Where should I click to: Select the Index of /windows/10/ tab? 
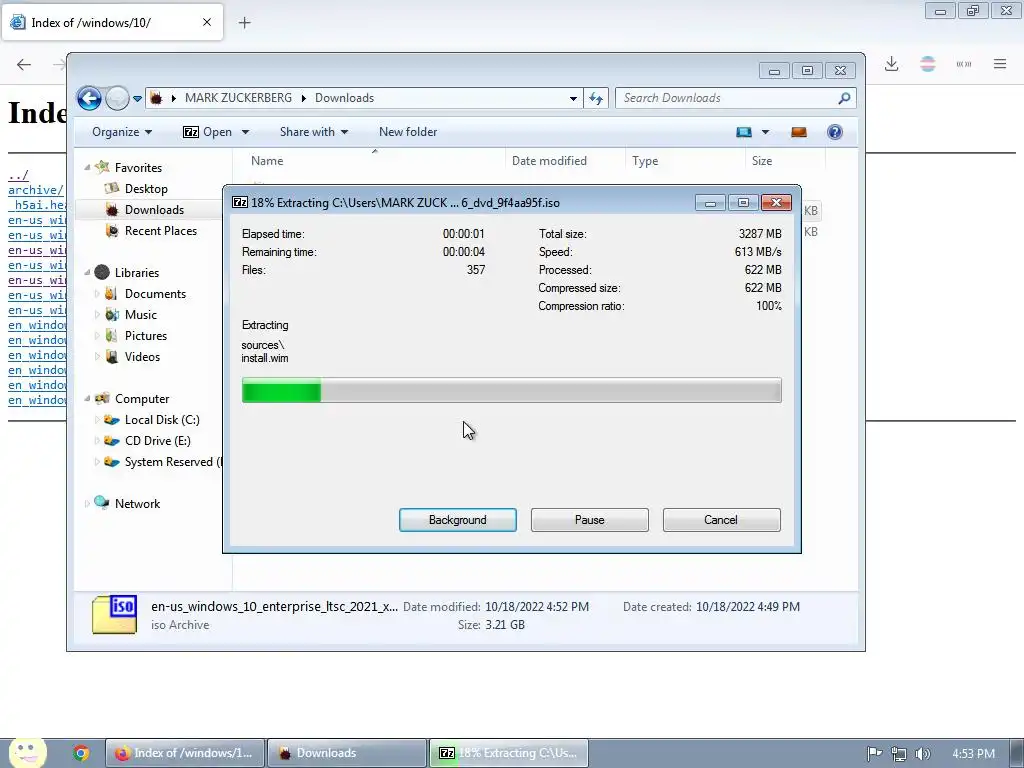point(112,22)
